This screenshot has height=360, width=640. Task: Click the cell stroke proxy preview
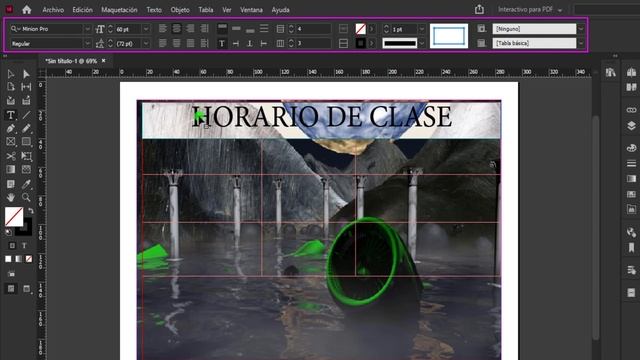click(449, 36)
